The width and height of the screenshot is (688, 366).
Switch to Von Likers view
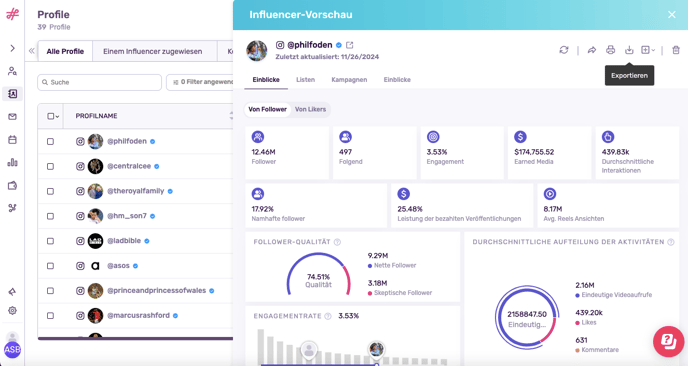coord(310,109)
